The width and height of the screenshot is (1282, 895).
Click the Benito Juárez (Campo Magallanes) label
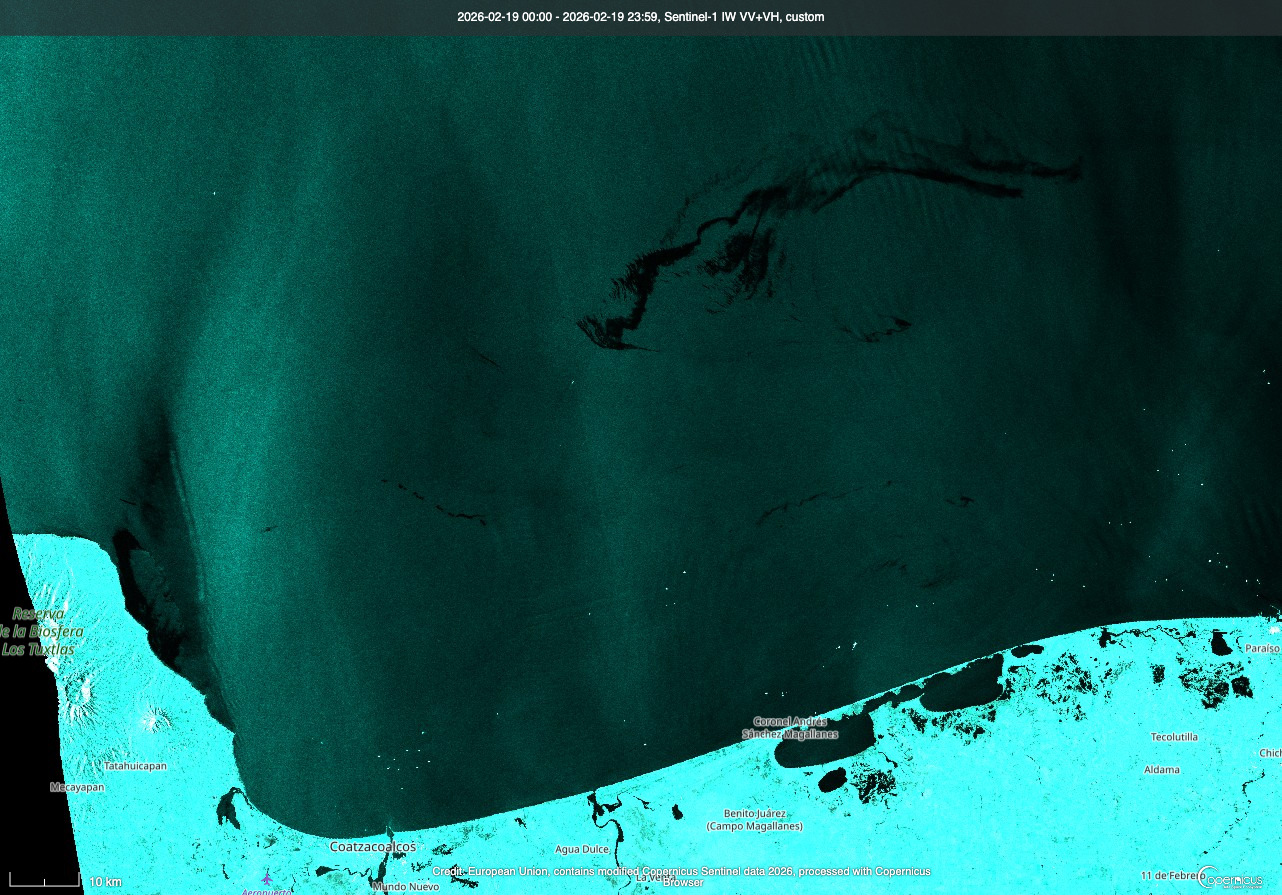coord(754,820)
